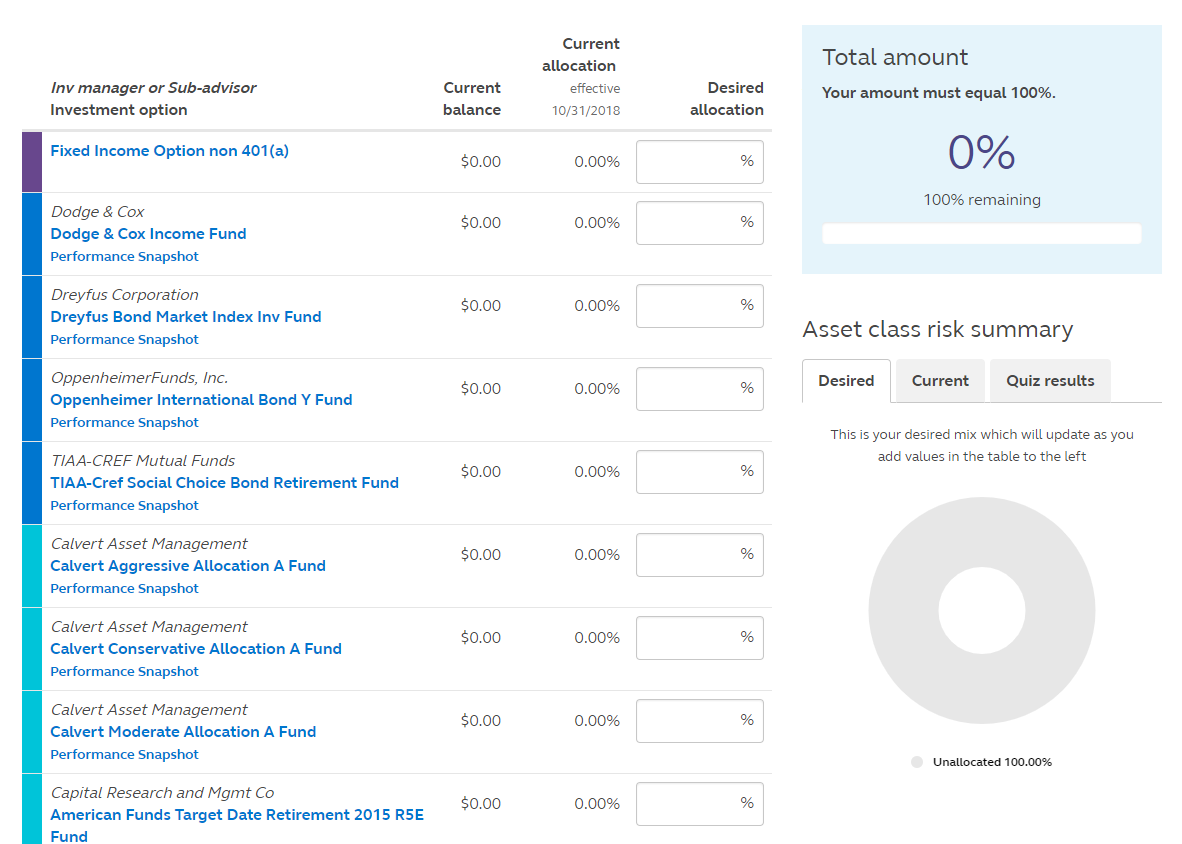This screenshot has width=1182, height=844.
Task: Click the 'Unallocated 100.00%' legend label
Action: point(992,762)
